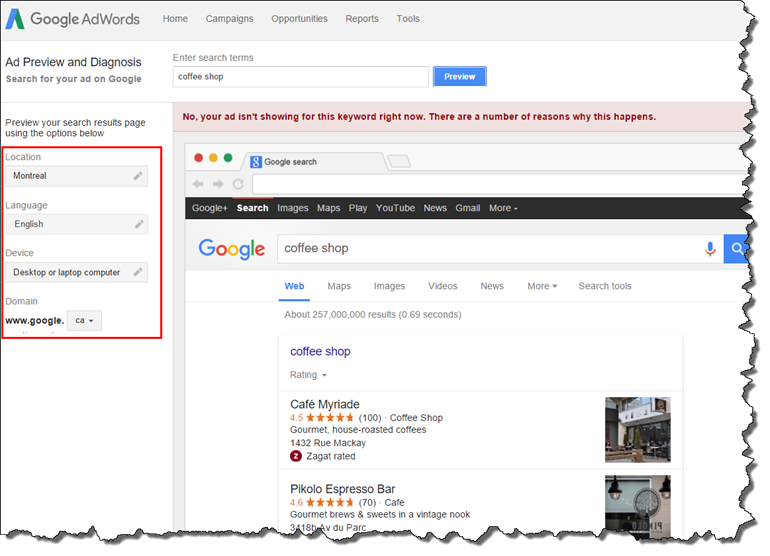Open the Campaigns menu
770x556 pixels.
tap(229, 19)
